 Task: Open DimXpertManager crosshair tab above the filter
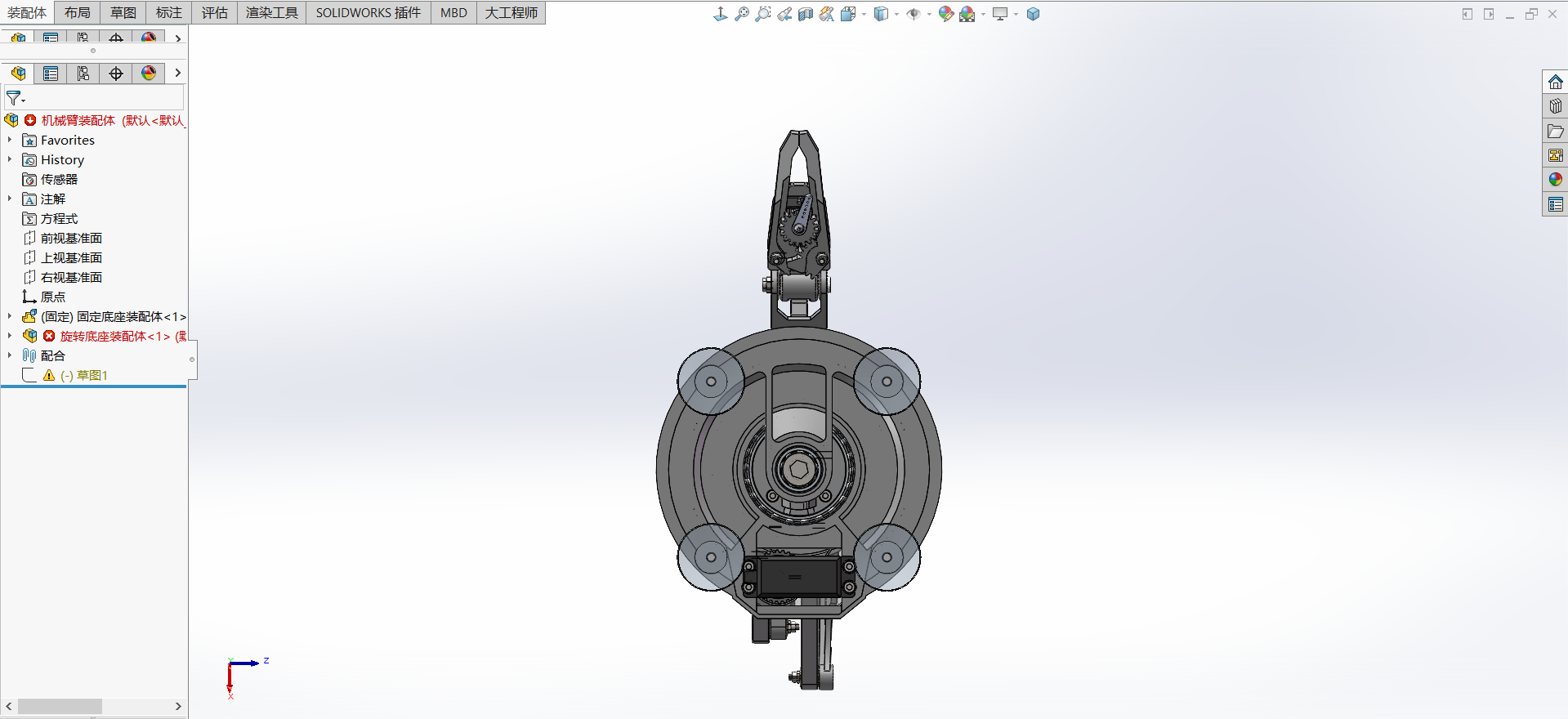pos(116,74)
